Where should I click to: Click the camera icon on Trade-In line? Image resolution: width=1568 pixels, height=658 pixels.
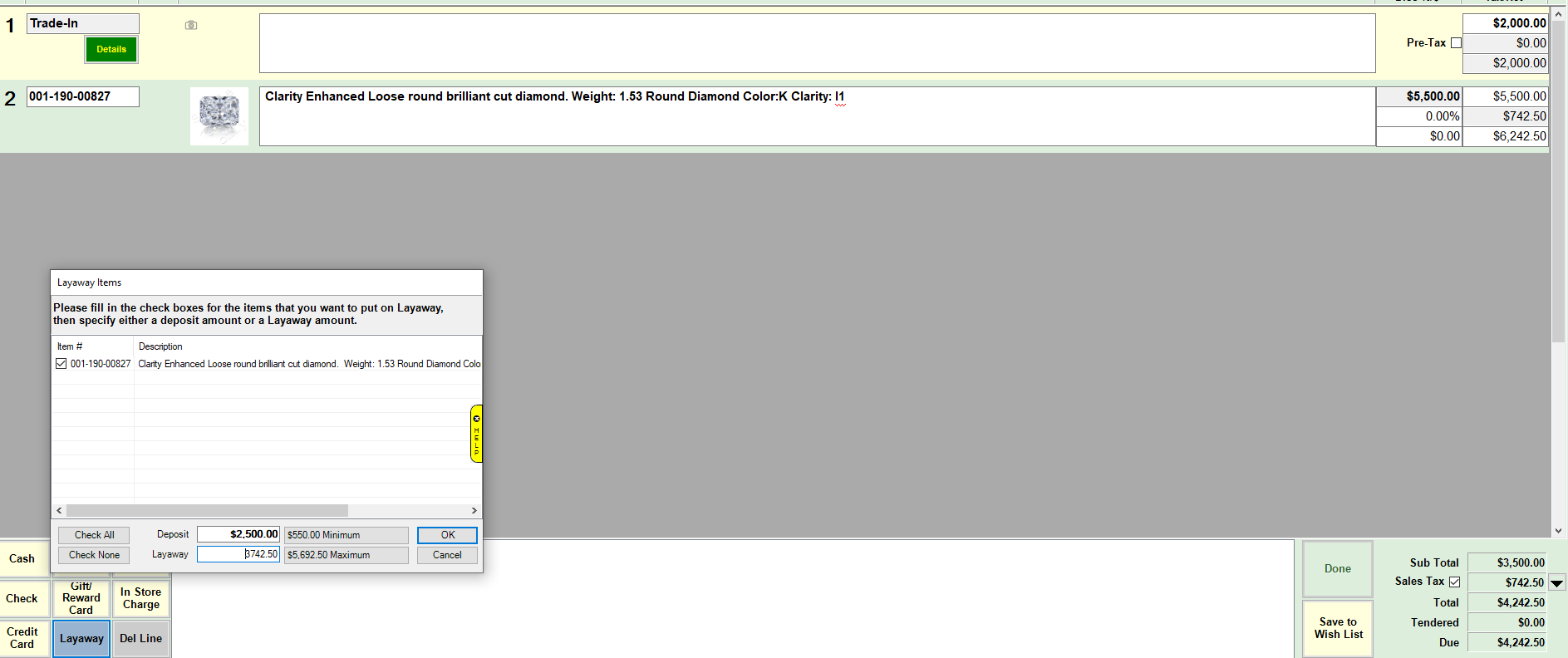[191, 25]
